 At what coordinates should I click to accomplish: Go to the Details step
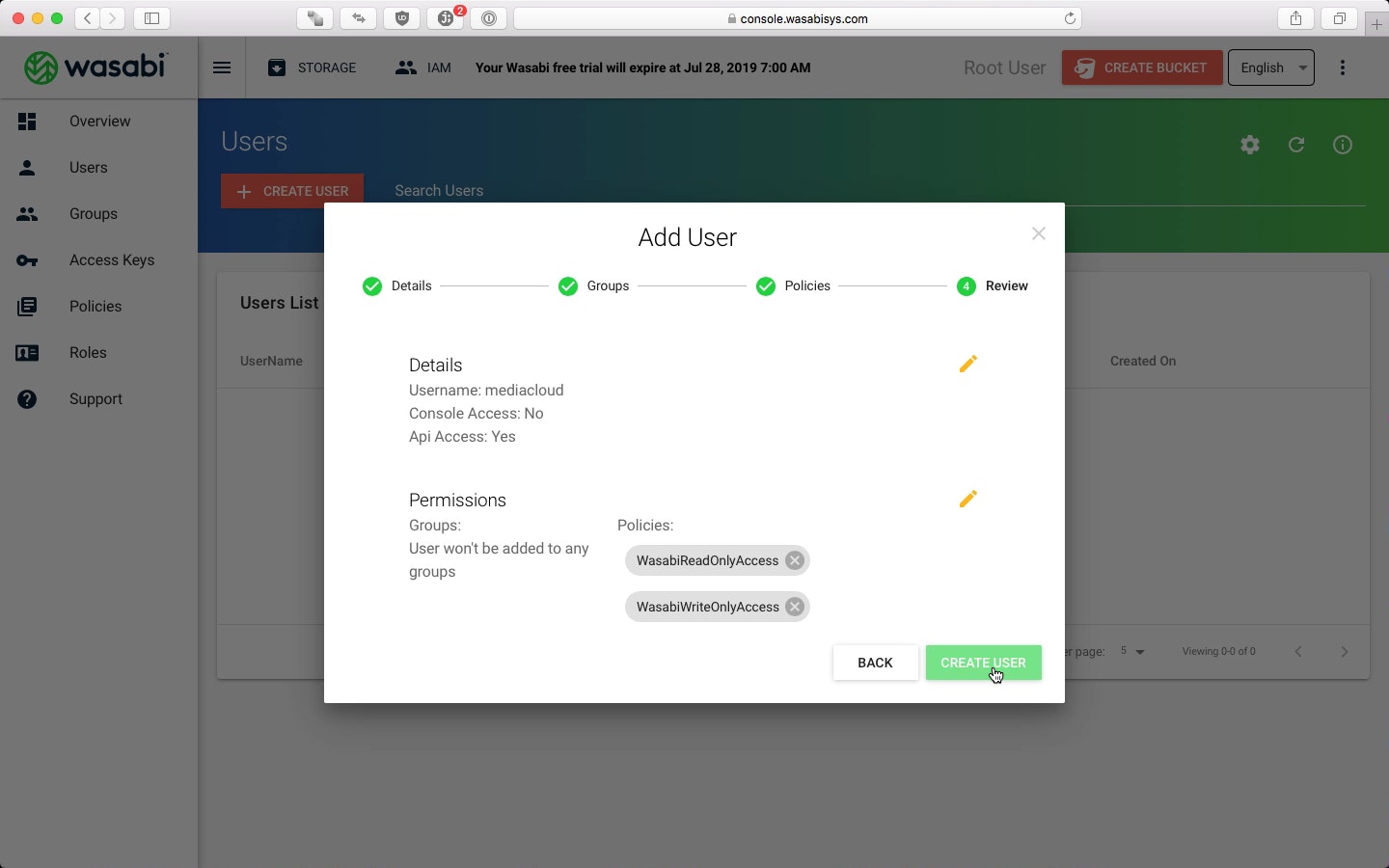click(x=396, y=286)
